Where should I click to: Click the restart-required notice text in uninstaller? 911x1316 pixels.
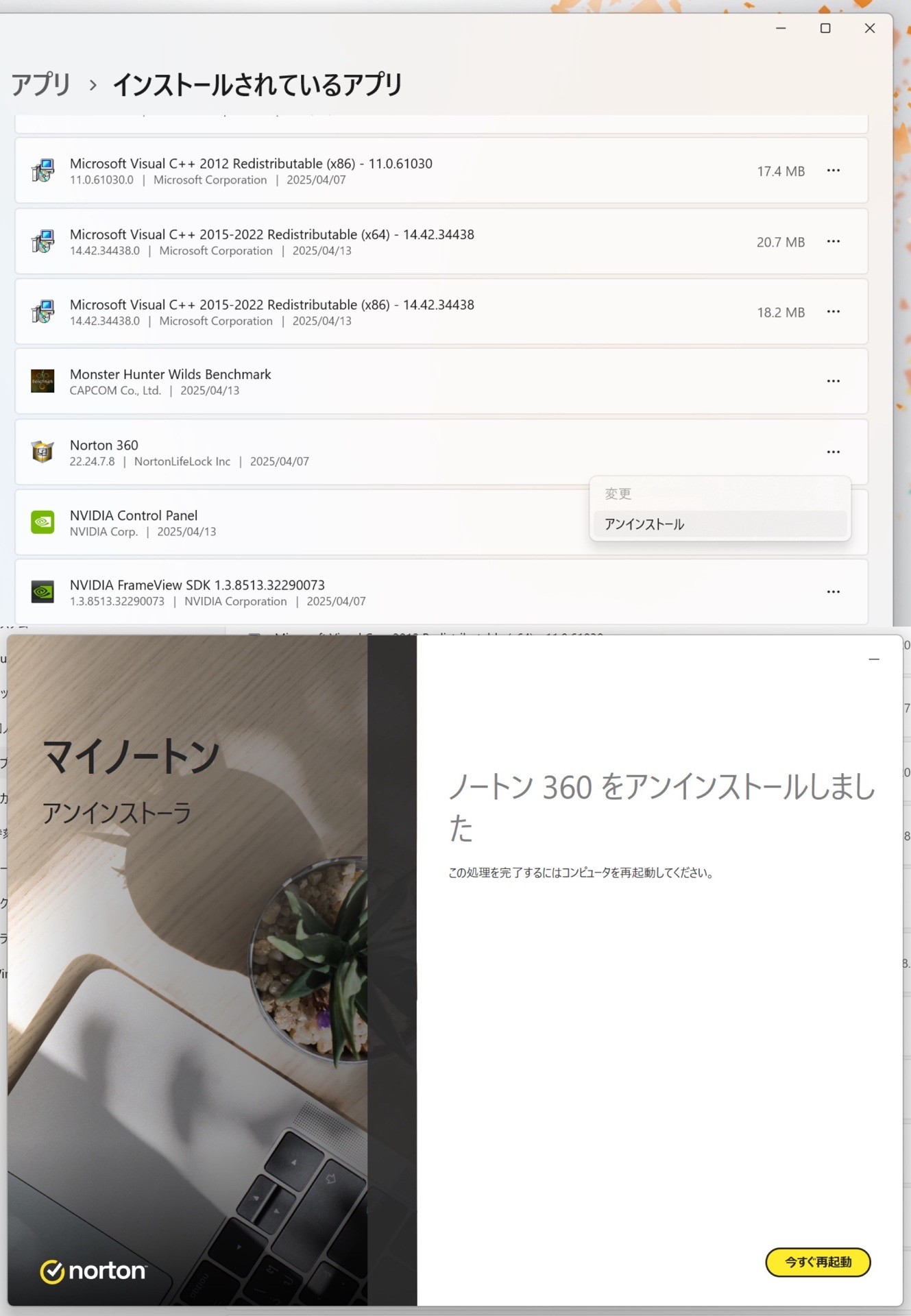(581, 873)
